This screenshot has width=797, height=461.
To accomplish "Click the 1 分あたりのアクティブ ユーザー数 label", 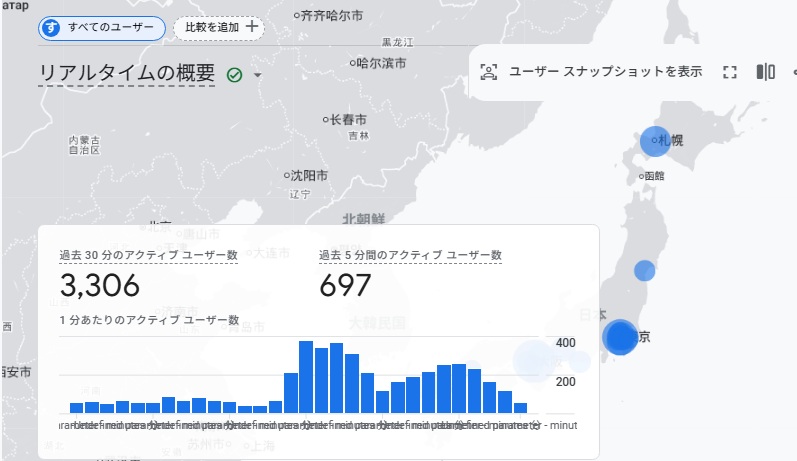I will pyautogui.click(x=149, y=320).
